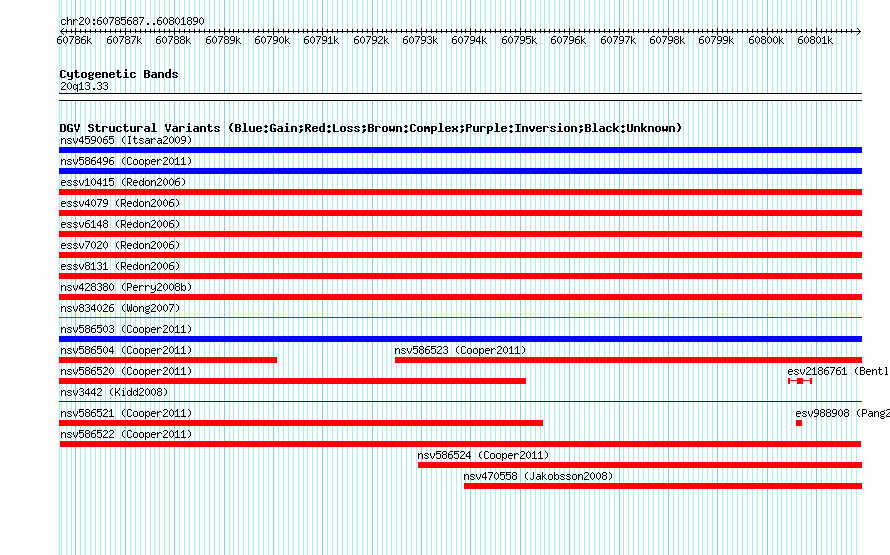This screenshot has width=890, height=555.
Task: Click the red bar under essv6148
Action: [x=460, y=234]
